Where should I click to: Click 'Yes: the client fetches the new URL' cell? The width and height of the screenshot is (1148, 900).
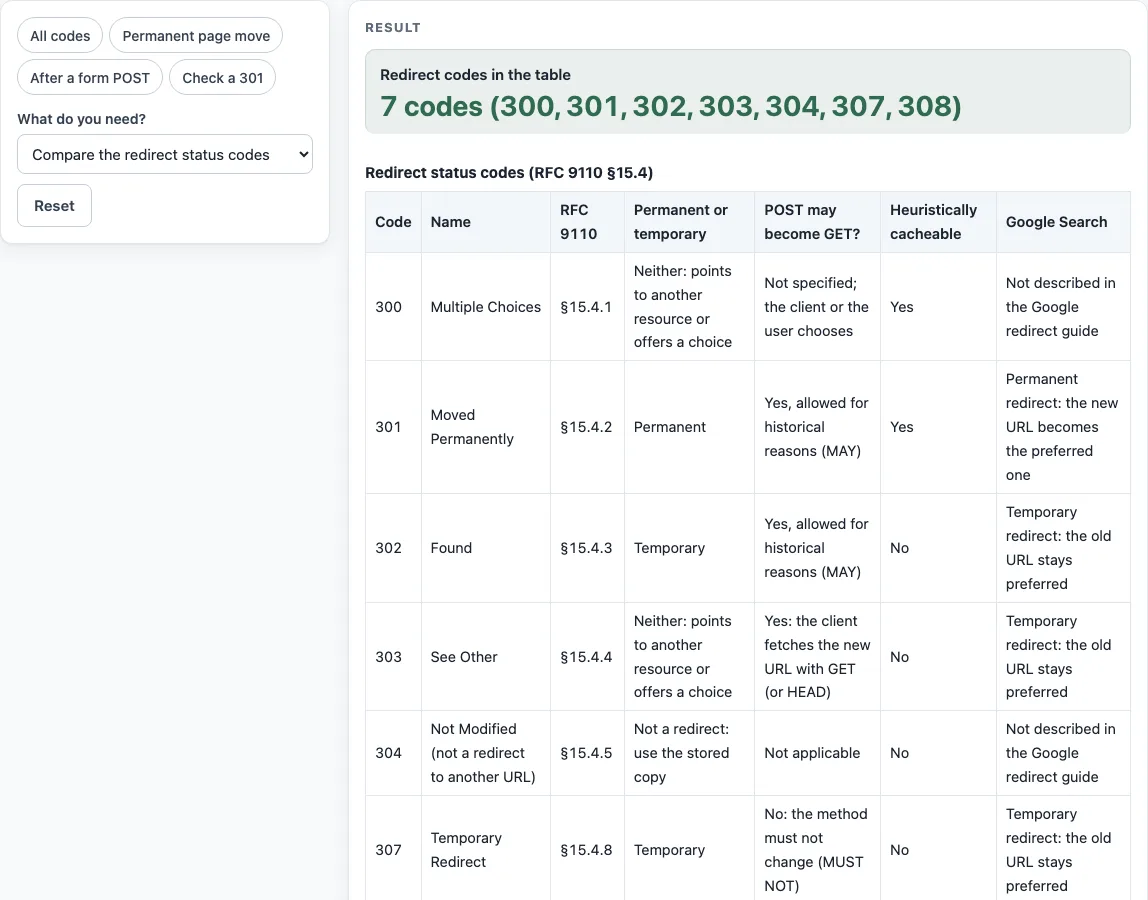click(x=817, y=657)
